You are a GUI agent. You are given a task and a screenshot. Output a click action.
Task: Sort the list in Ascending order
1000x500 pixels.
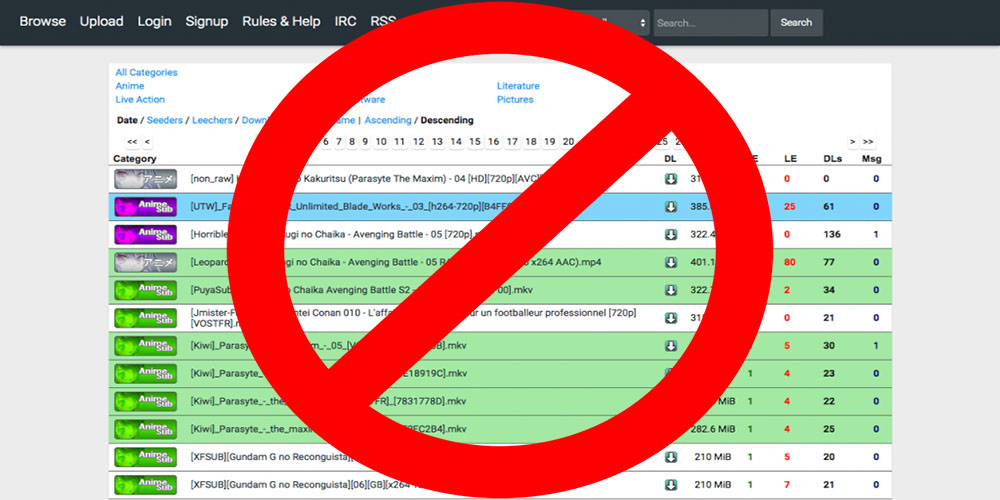click(388, 120)
